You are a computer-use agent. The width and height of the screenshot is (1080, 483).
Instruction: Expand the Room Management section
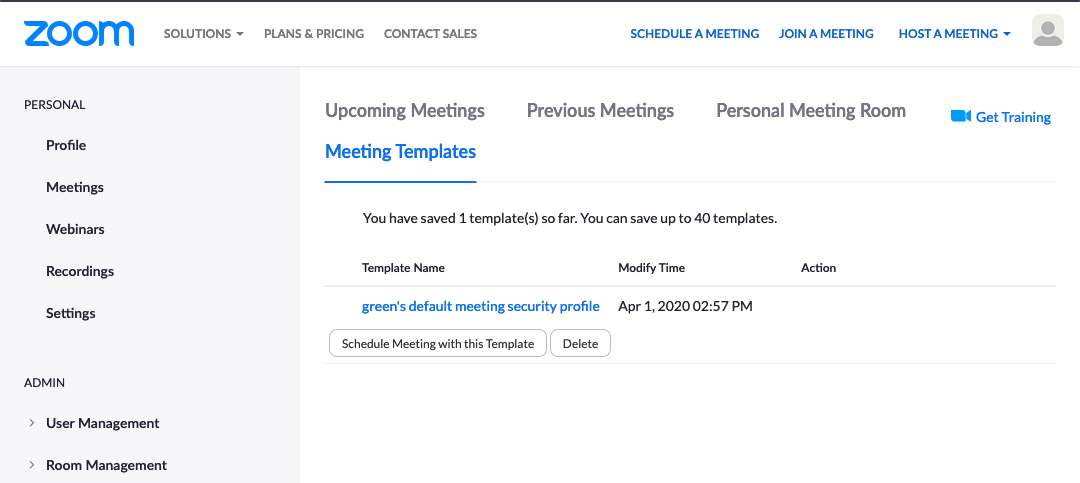[x=106, y=465]
